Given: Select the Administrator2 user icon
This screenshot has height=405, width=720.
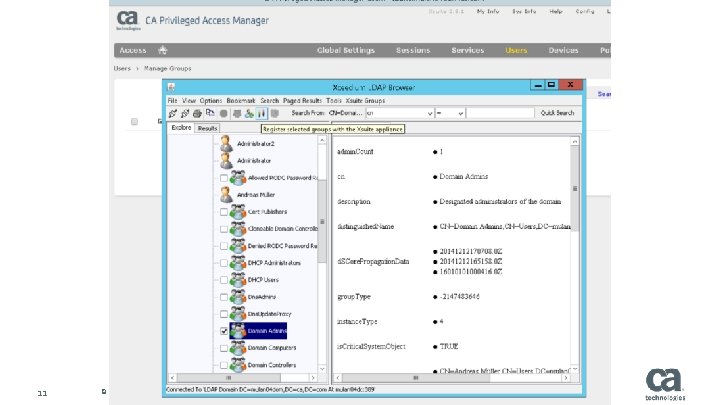Looking at the screenshot, I should tap(226, 144).
